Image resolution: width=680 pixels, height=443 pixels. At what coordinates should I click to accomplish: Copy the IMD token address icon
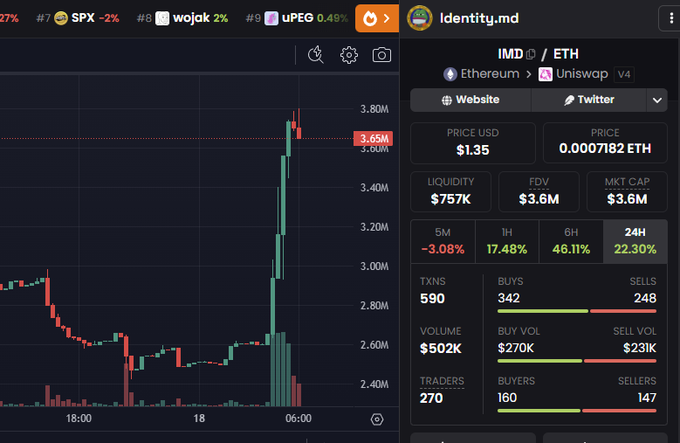coord(530,55)
